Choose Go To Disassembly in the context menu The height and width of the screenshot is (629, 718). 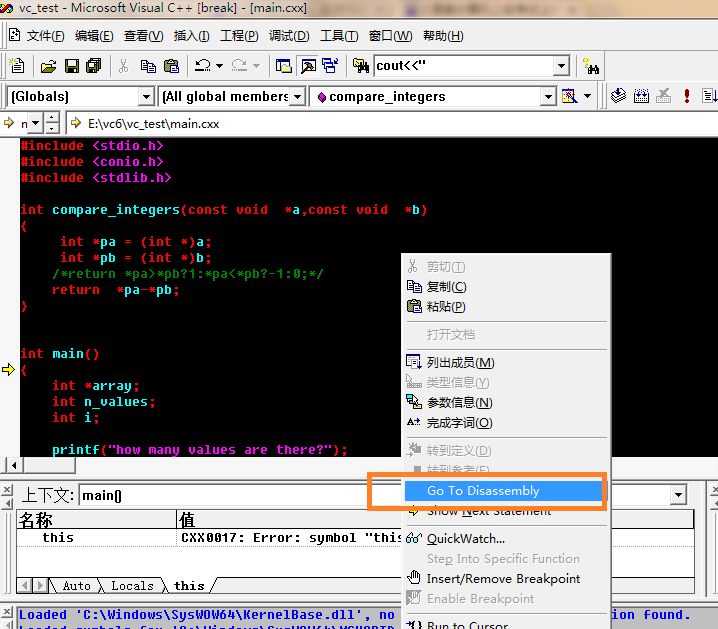[x=504, y=491]
